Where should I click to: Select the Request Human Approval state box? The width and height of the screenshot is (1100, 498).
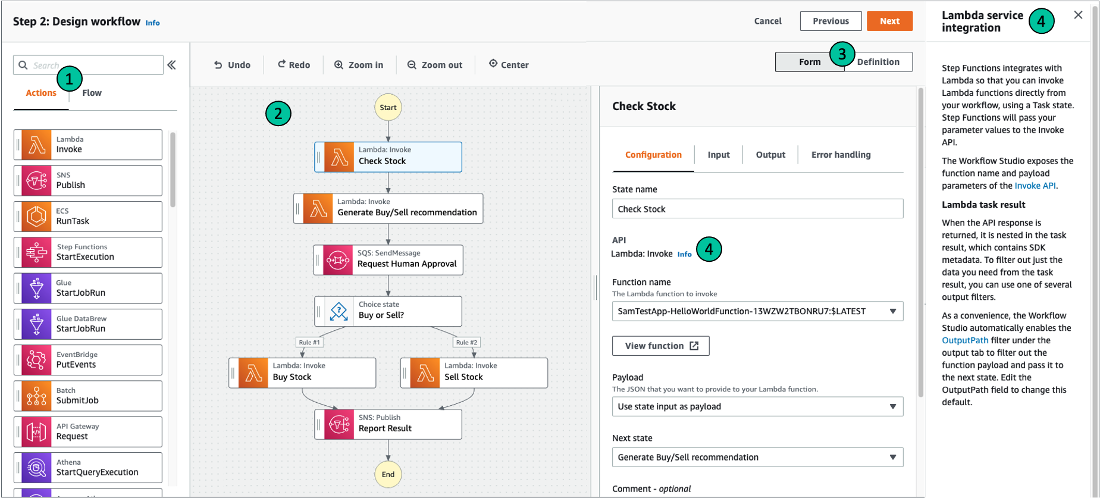388,260
